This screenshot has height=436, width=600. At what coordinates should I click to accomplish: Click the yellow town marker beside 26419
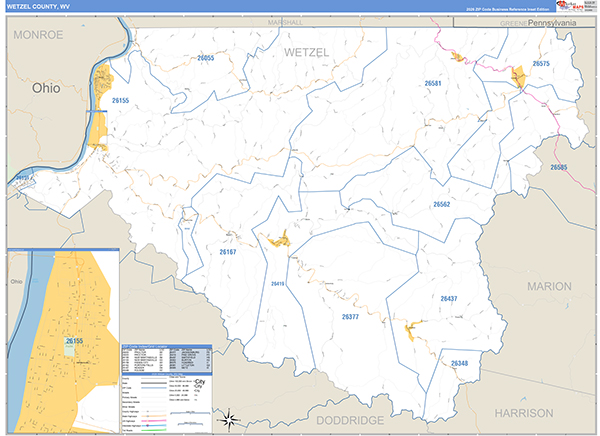point(279,238)
